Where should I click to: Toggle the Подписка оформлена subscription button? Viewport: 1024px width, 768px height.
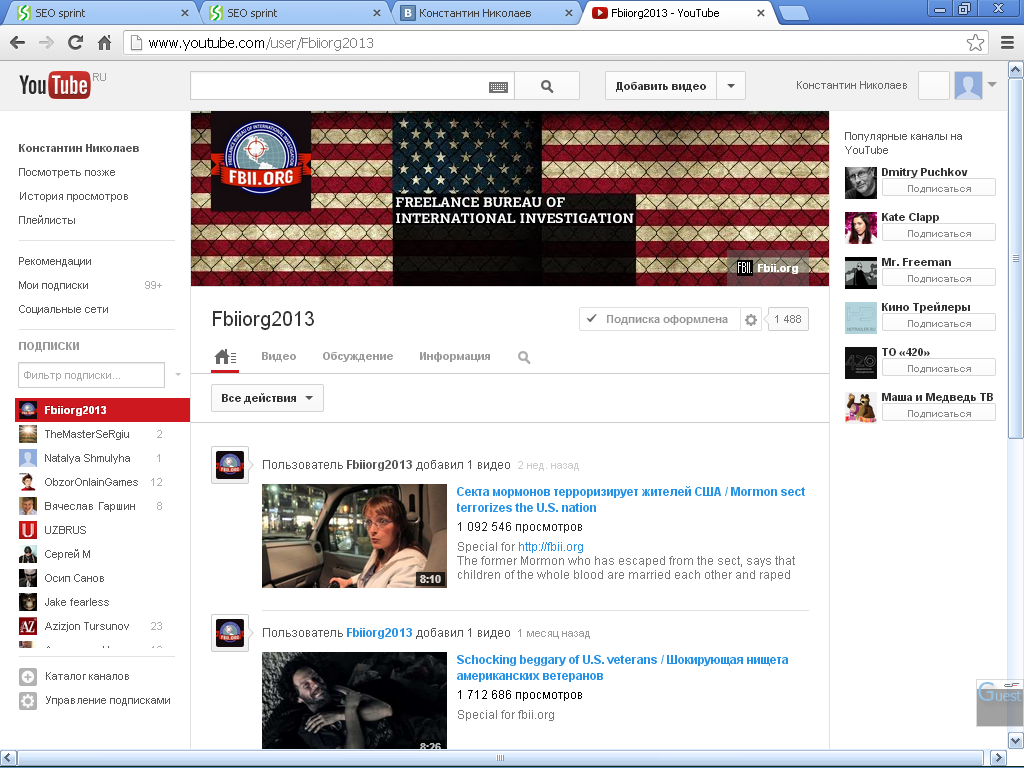660,319
